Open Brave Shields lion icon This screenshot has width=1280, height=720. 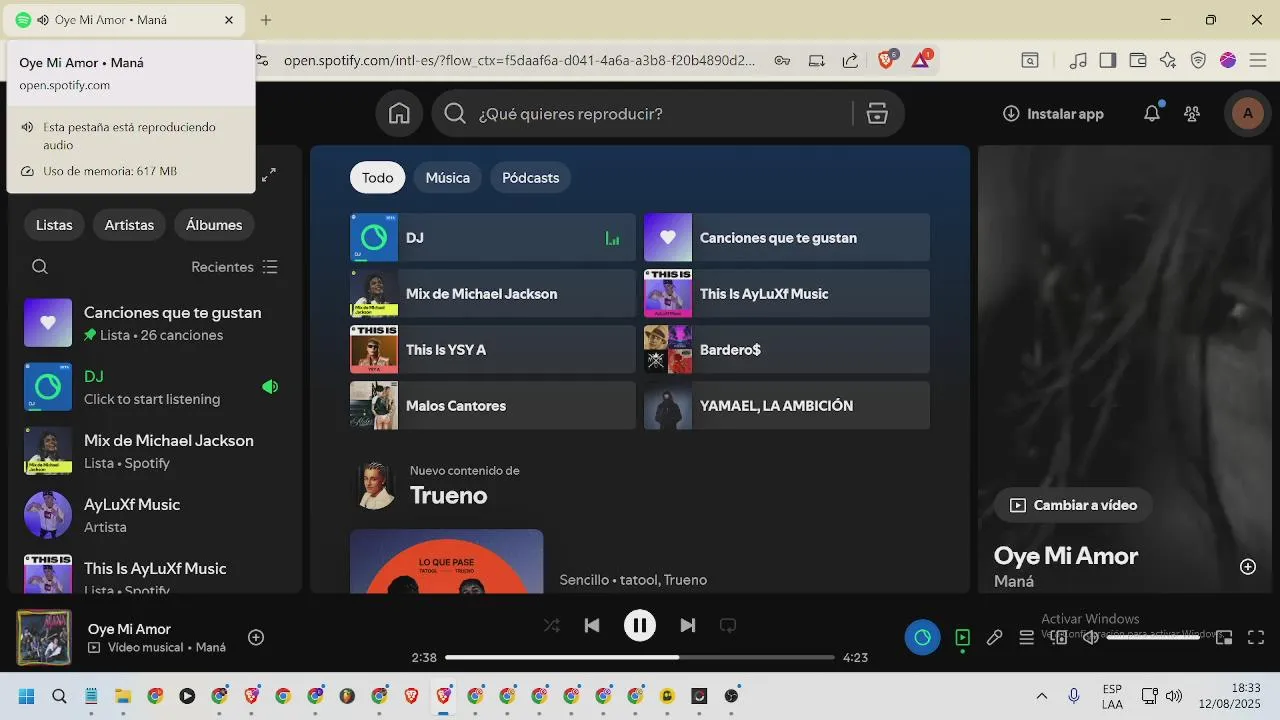pos(886,60)
